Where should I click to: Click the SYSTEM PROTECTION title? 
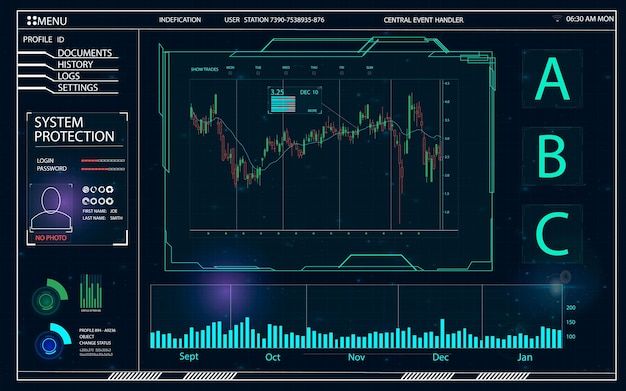click(74, 129)
